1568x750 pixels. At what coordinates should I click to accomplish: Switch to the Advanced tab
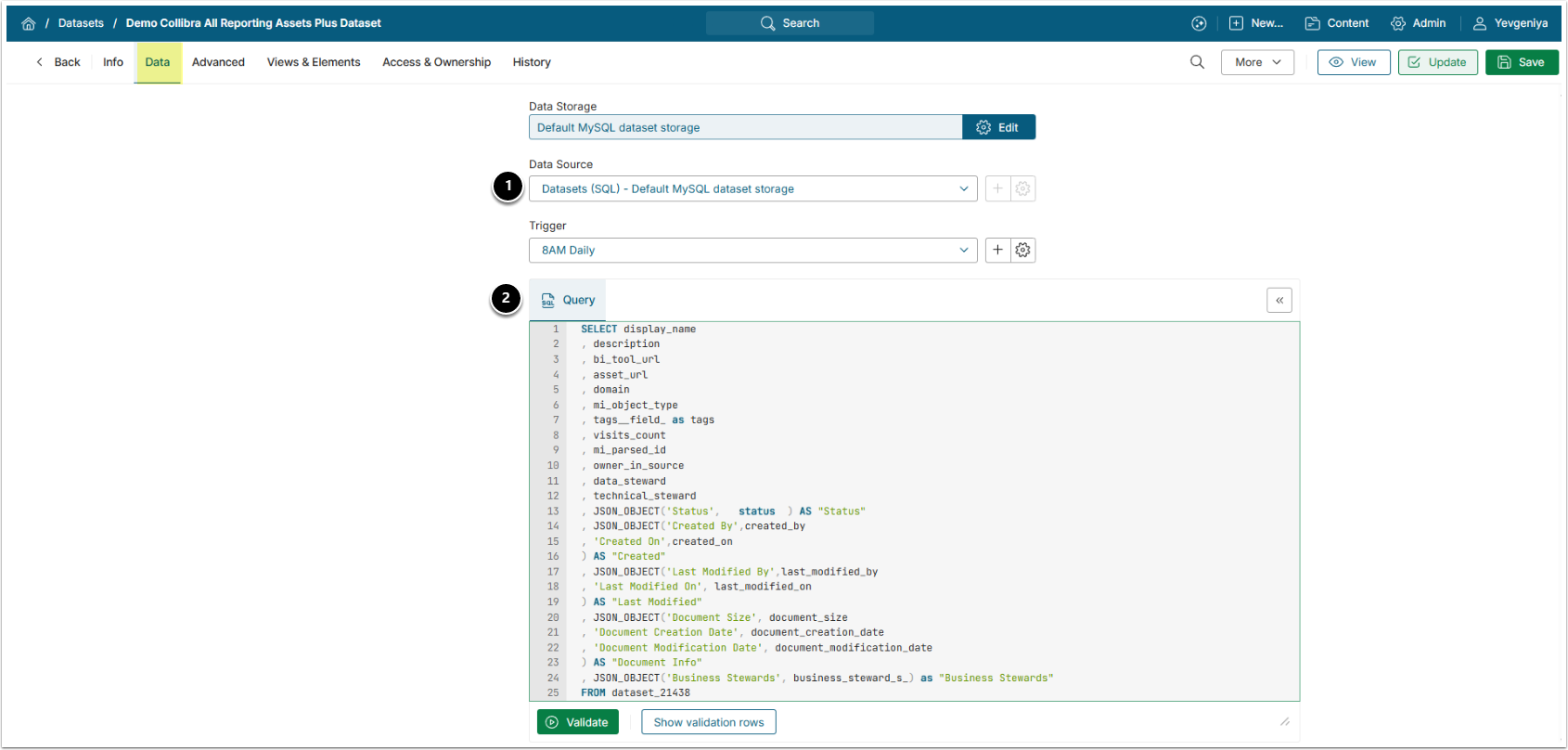tap(218, 62)
